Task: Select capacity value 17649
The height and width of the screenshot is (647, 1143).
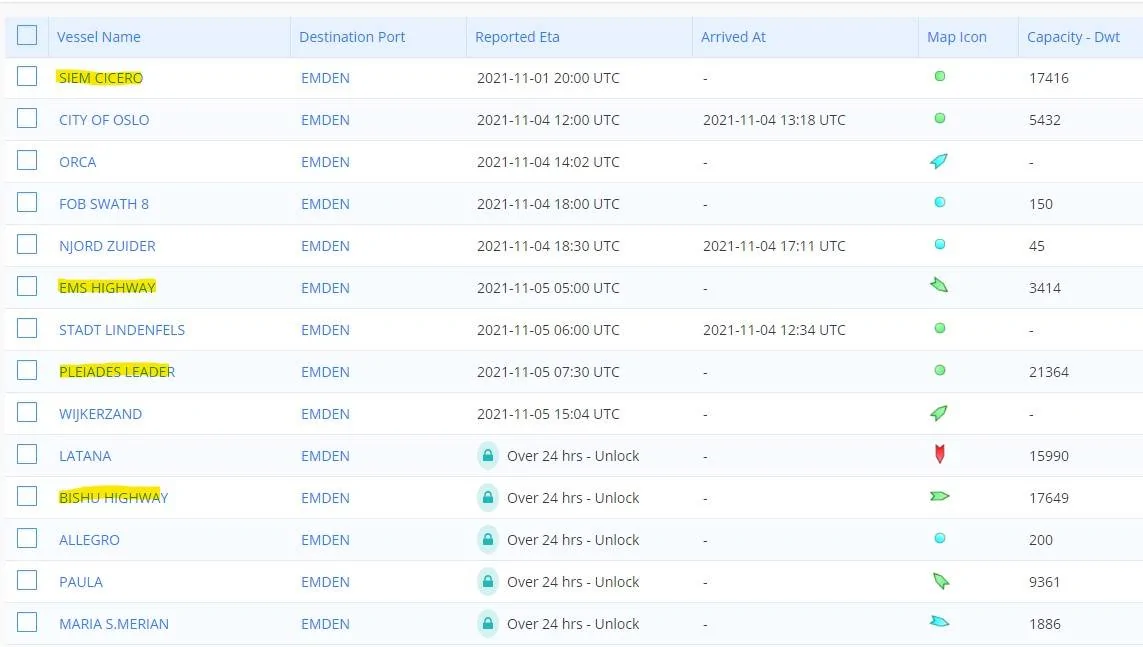Action: click(1049, 498)
